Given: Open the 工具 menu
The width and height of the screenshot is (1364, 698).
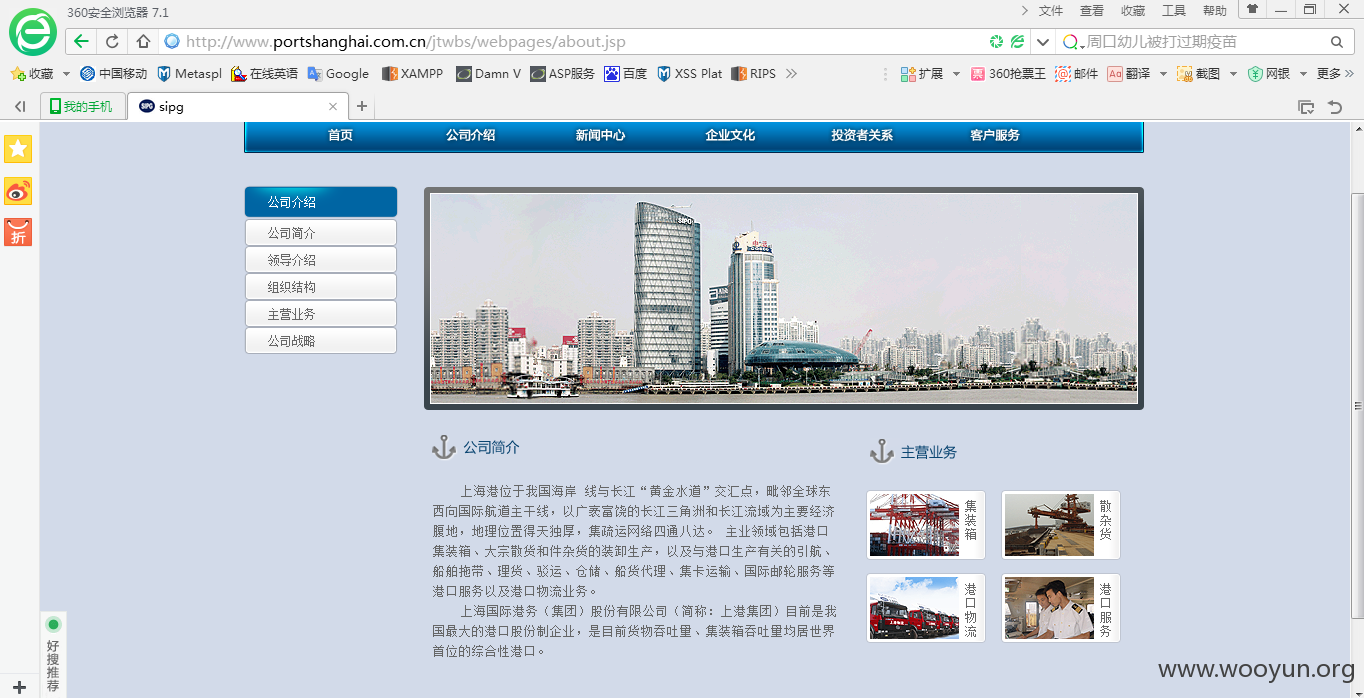Looking at the screenshot, I should (1174, 10).
